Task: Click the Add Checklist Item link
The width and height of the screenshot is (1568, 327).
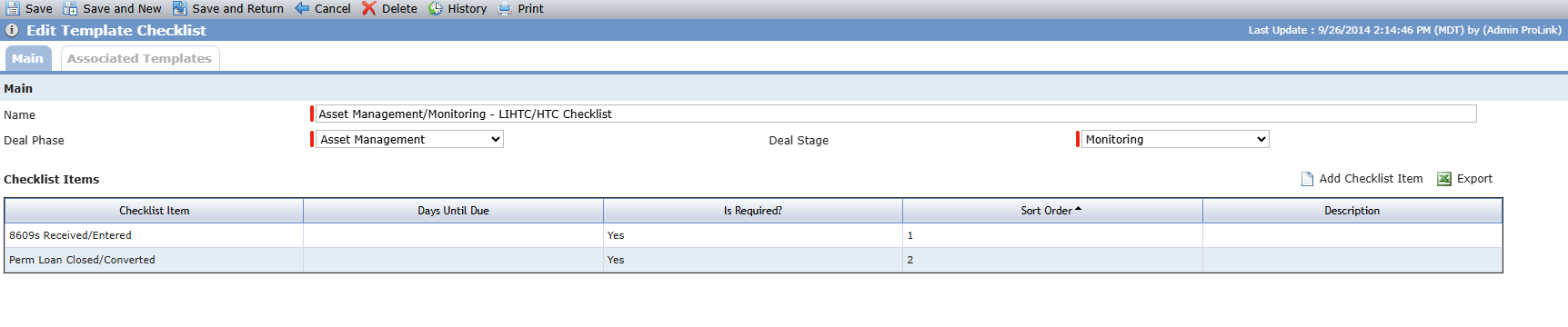Action: click(x=1371, y=179)
